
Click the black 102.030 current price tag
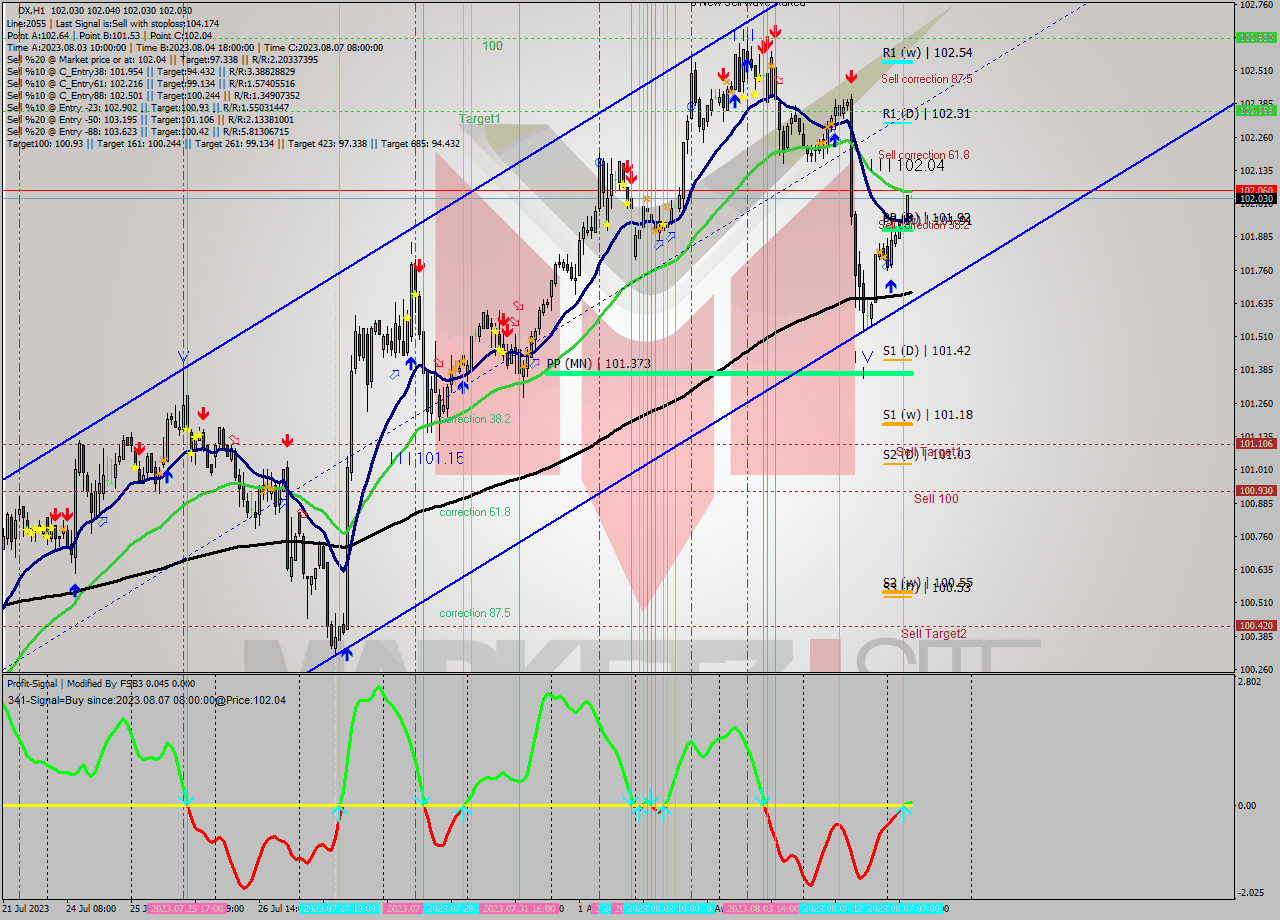1256,199
